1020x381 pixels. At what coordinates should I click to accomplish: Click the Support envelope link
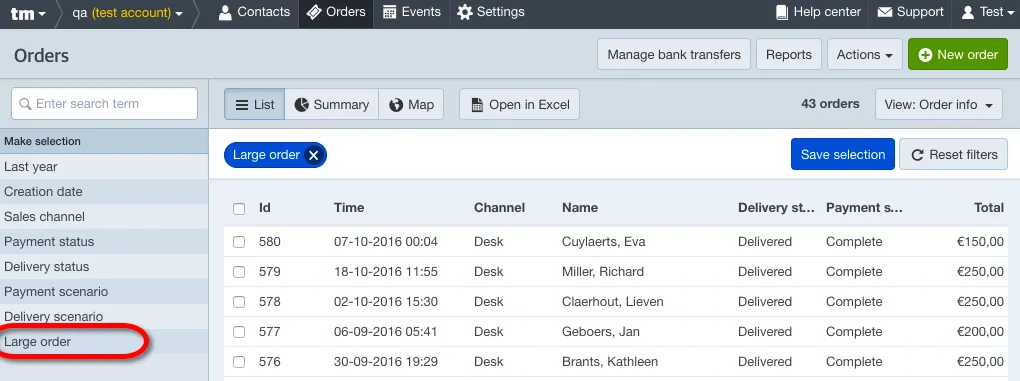910,12
